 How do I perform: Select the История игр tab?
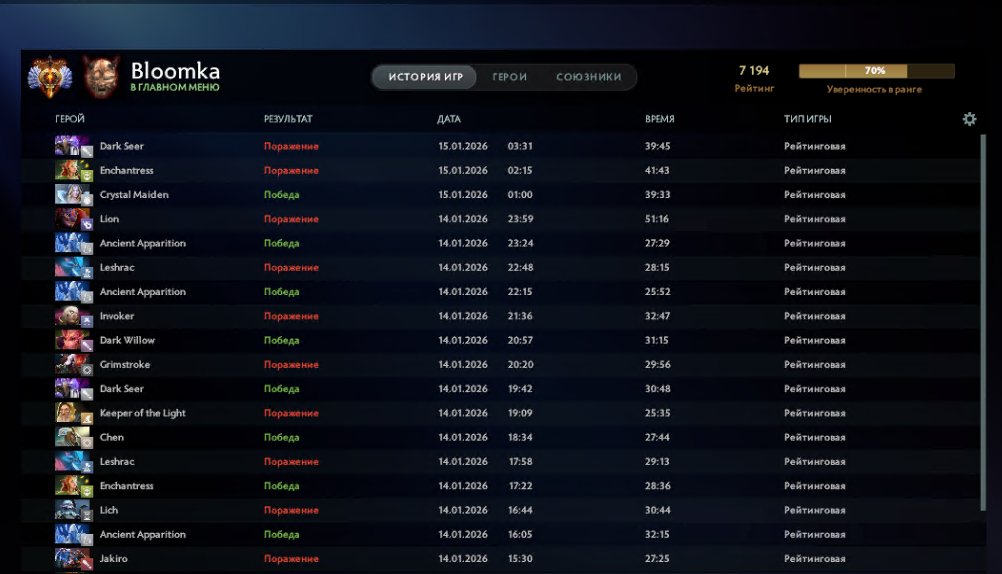[425, 77]
